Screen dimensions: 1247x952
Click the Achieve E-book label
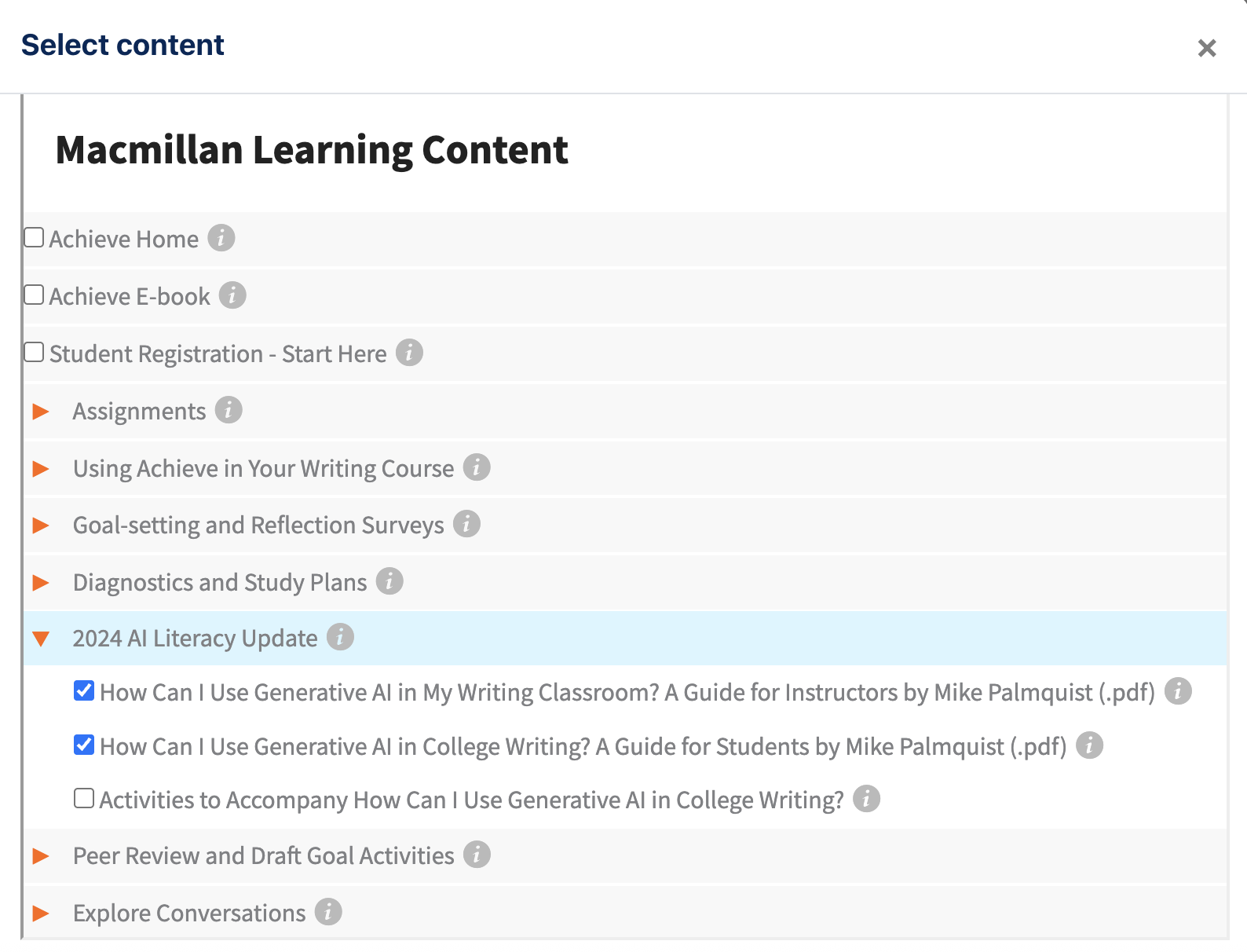tap(130, 296)
